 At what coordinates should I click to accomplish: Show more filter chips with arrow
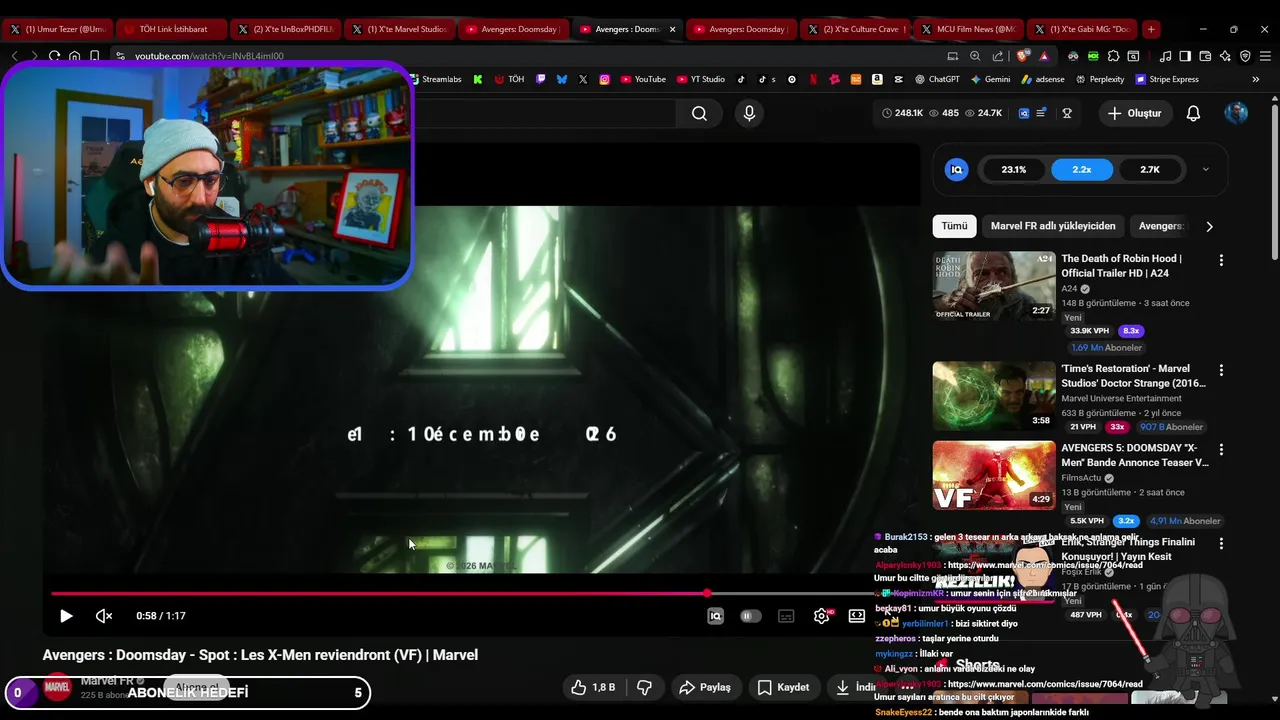click(x=1209, y=226)
